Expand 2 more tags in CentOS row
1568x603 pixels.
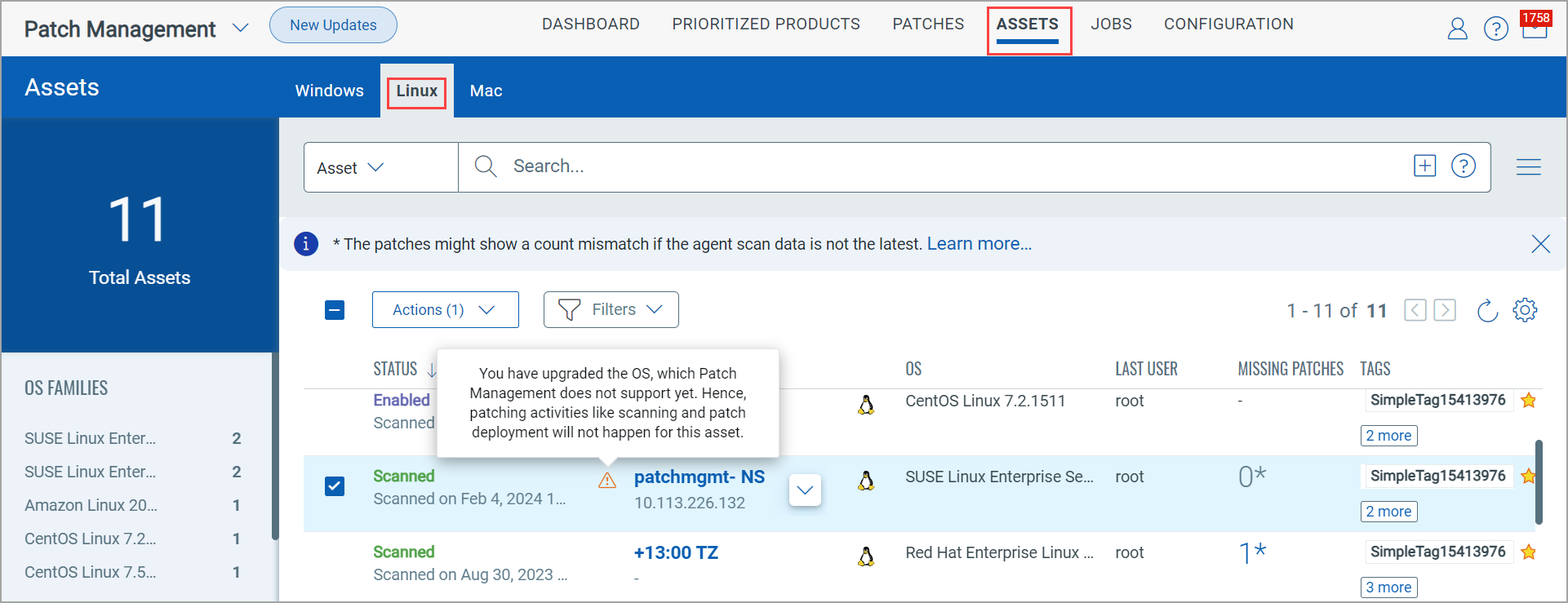coord(1388,436)
